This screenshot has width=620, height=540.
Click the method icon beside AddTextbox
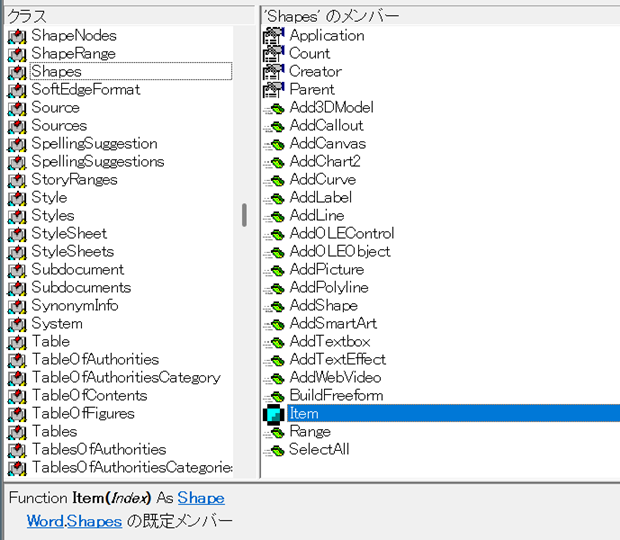pos(274,343)
